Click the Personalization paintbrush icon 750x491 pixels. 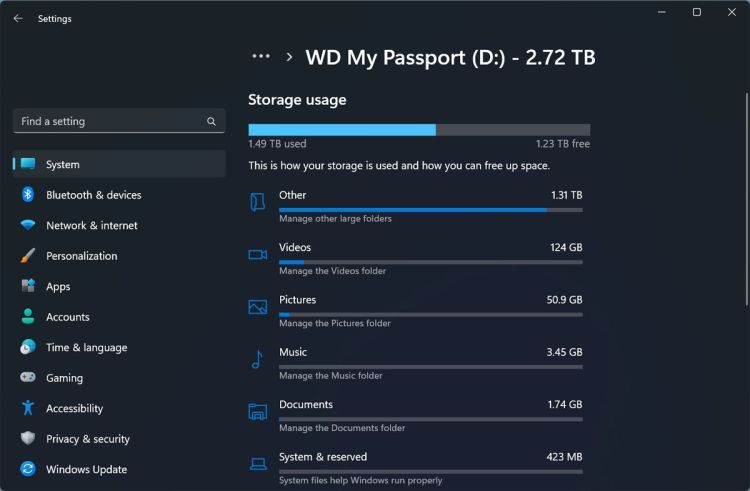[x=28, y=256]
